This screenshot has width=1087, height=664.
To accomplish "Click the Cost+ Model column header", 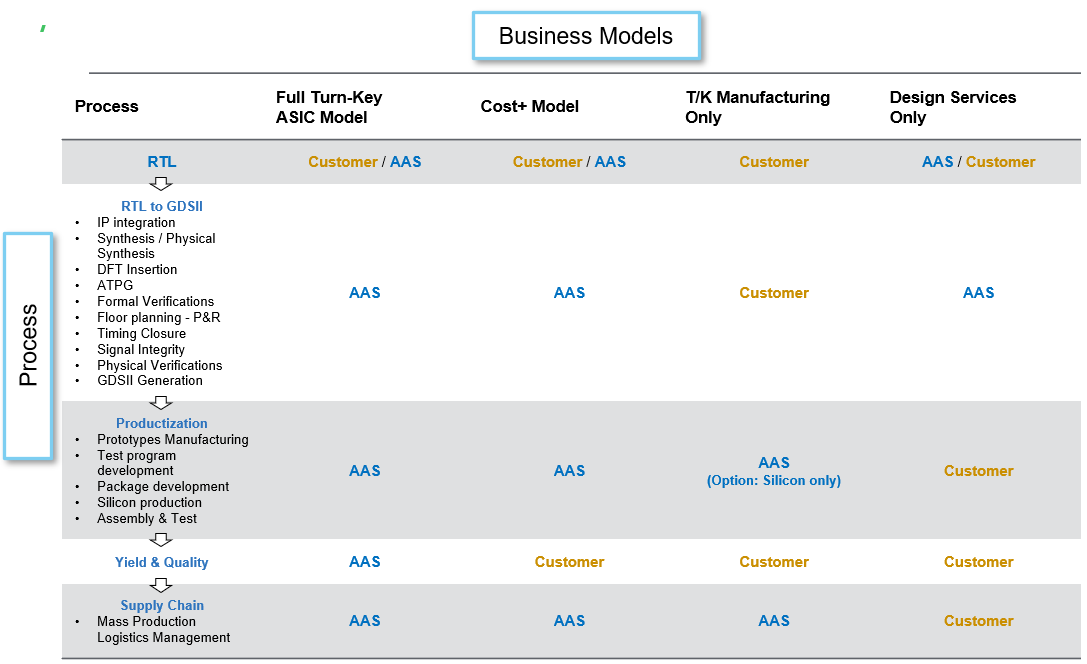I will (529, 107).
